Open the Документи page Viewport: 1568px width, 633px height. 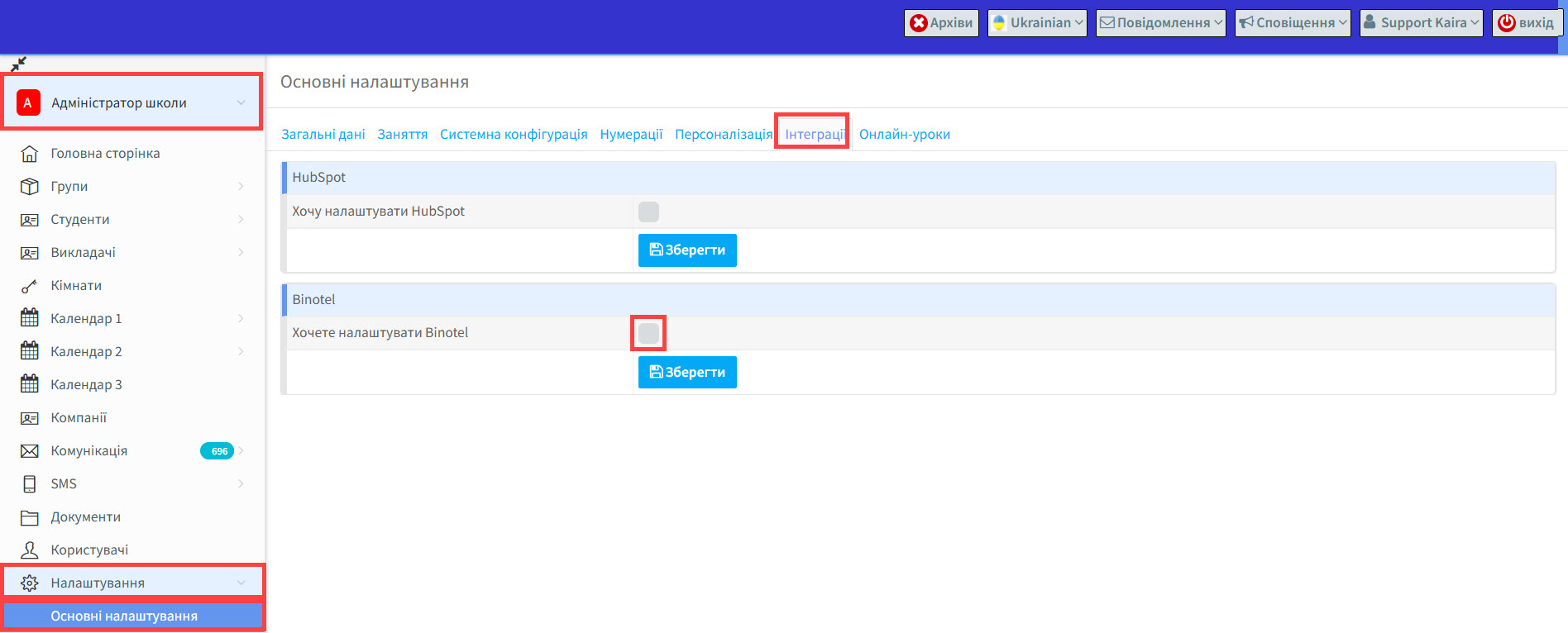pos(86,517)
